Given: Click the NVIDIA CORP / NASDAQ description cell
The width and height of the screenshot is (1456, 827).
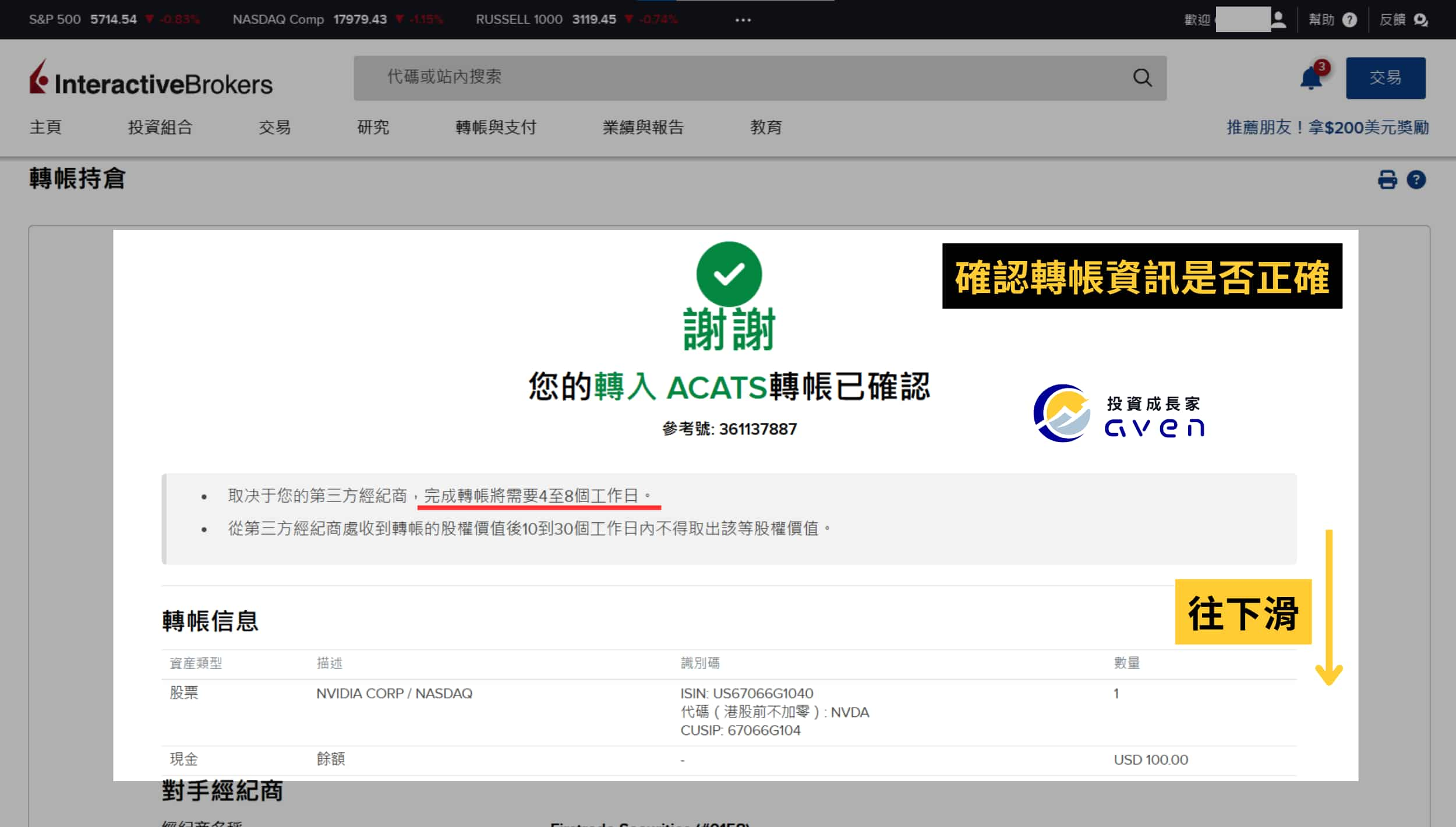Looking at the screenshot, I should pos(394,693).
